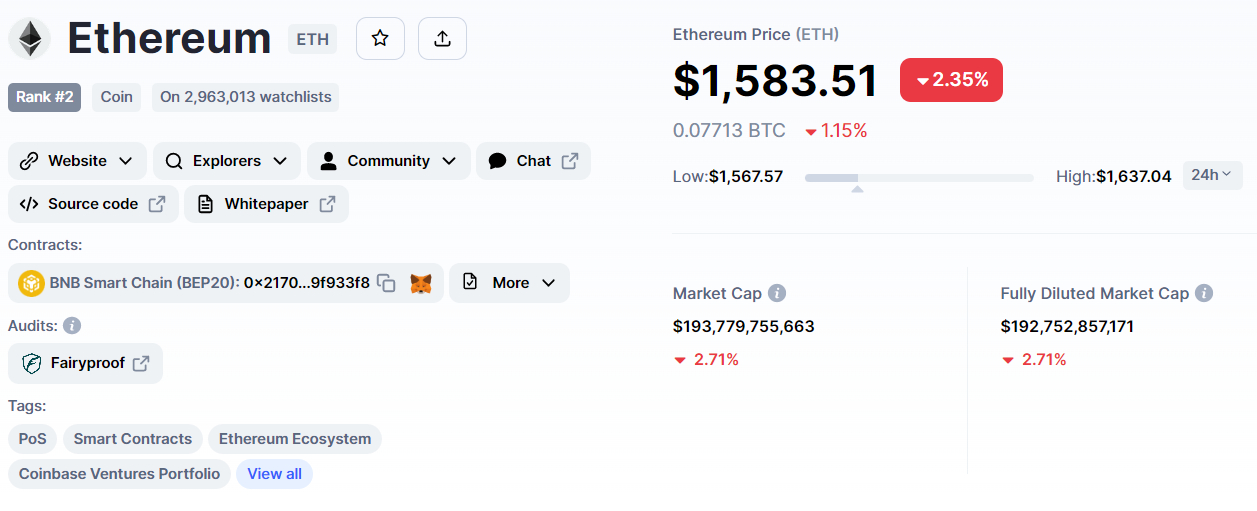Click the share upload icon button
The width and height of the screenshot is (1257, 511).
pyautogui.click(x=442, y=39)
